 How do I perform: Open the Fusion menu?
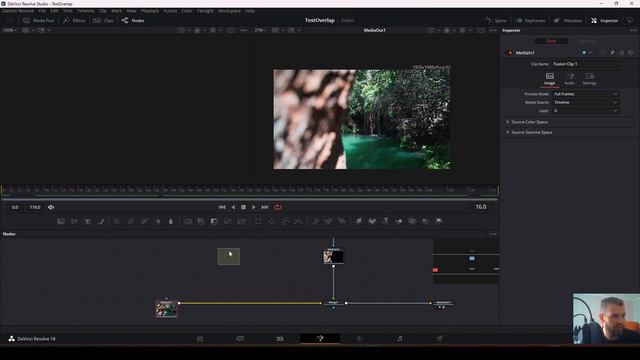click(x=170, y=11)
